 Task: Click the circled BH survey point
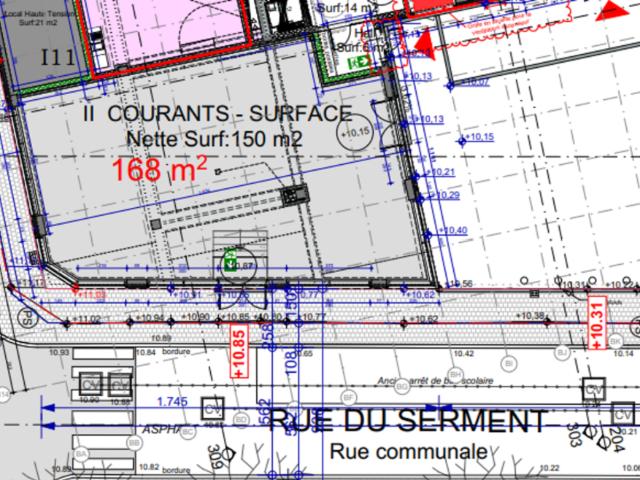[455, 374]
